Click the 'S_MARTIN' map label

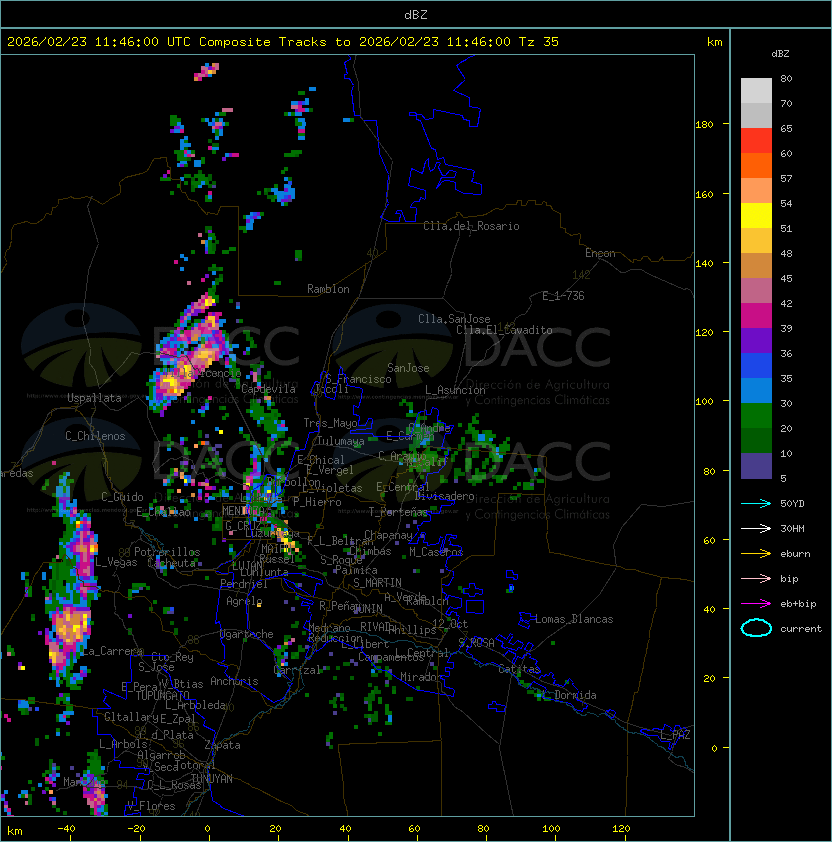(x=377, y=583)
